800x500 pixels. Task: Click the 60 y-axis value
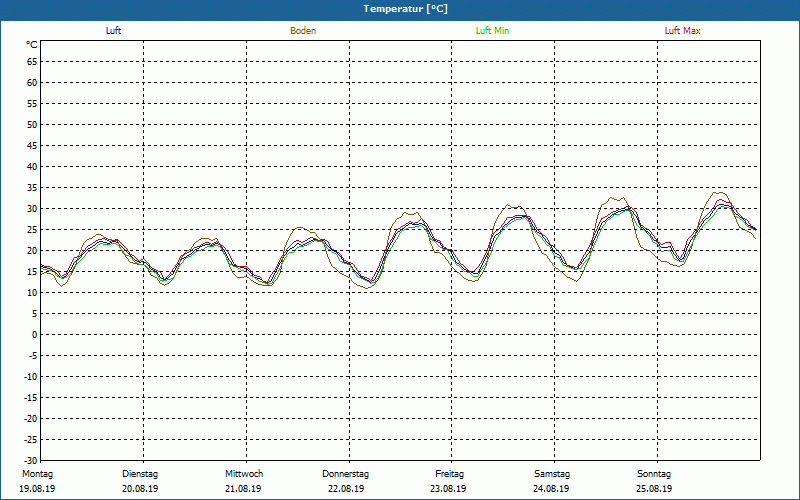coord(32,83)
